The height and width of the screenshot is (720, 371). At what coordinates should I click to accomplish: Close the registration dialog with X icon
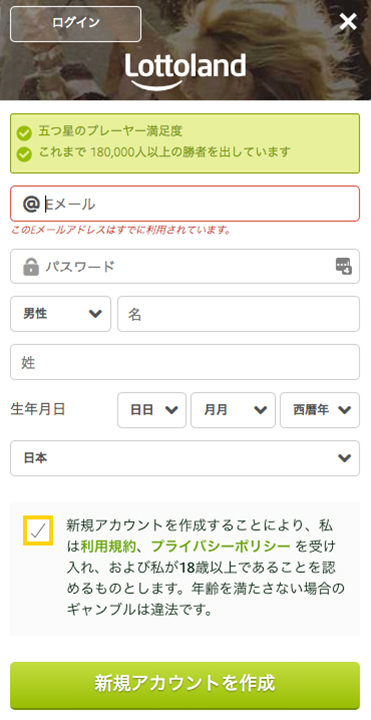pos(348,22)
